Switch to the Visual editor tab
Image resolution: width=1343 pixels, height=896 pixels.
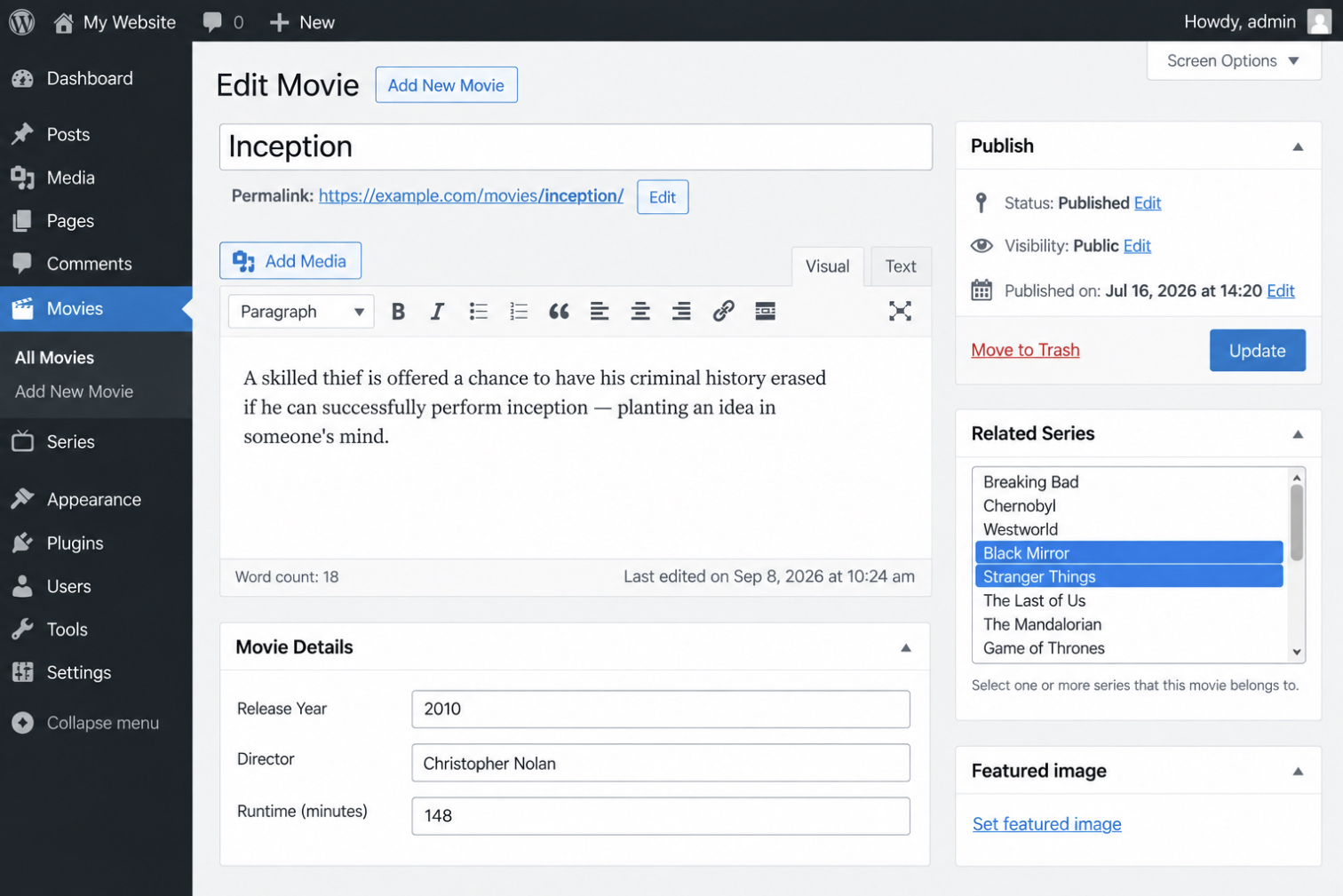click(827, 266)
